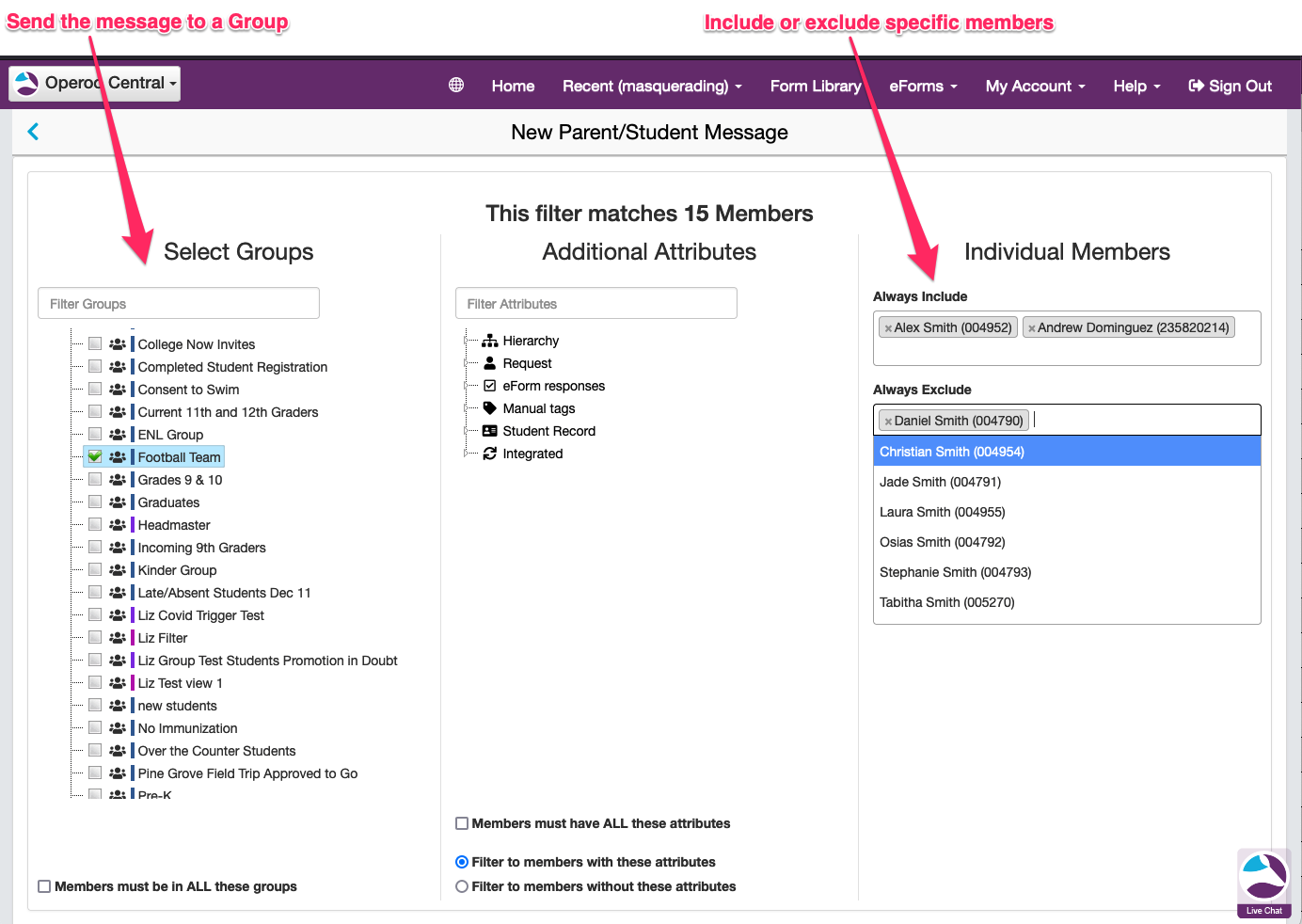This screenshot has width=1302, height=924.
Task: Open the Operoo Central dropdown
Action: tap(95, 84)
